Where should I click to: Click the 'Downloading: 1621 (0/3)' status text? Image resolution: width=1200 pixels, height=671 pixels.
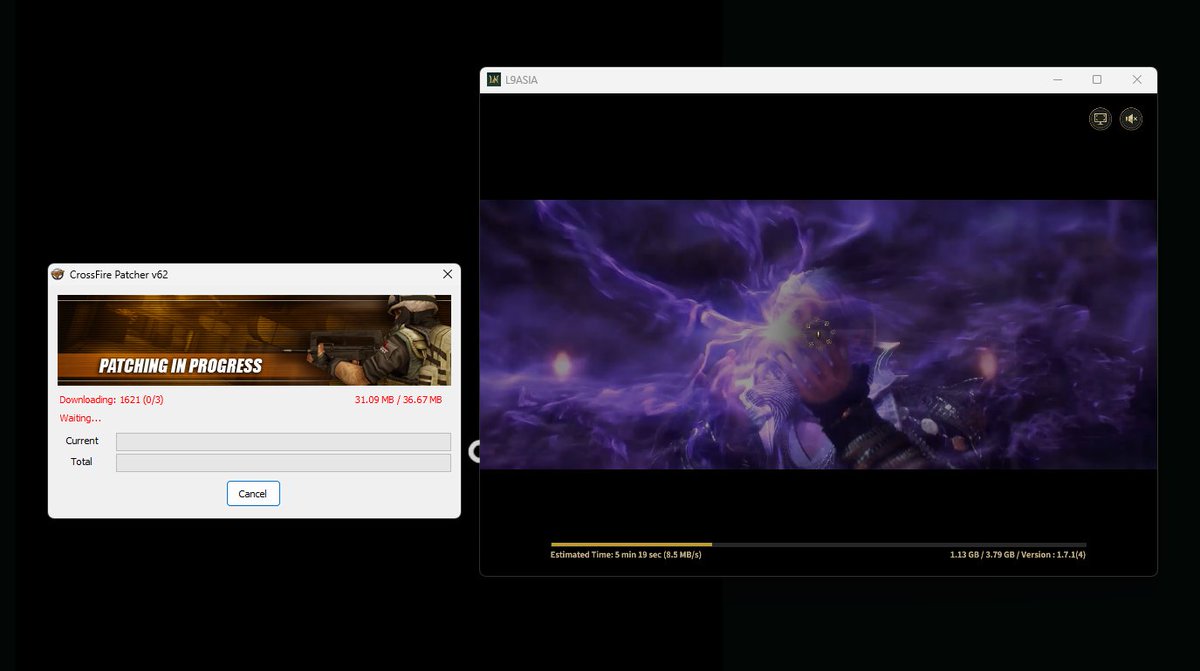tap(111, 400)
